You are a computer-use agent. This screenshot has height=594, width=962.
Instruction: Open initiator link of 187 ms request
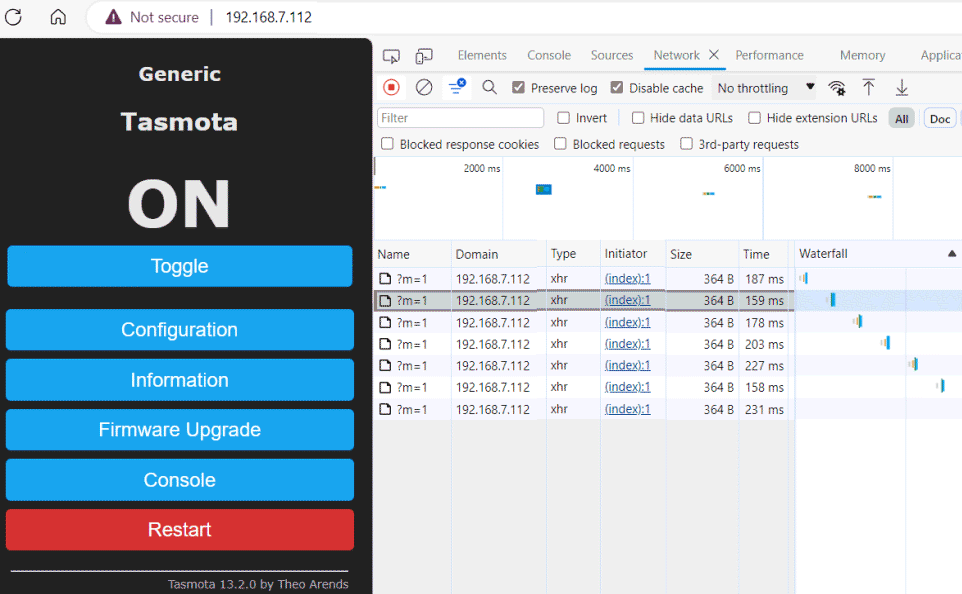click(x=627, y=279)
